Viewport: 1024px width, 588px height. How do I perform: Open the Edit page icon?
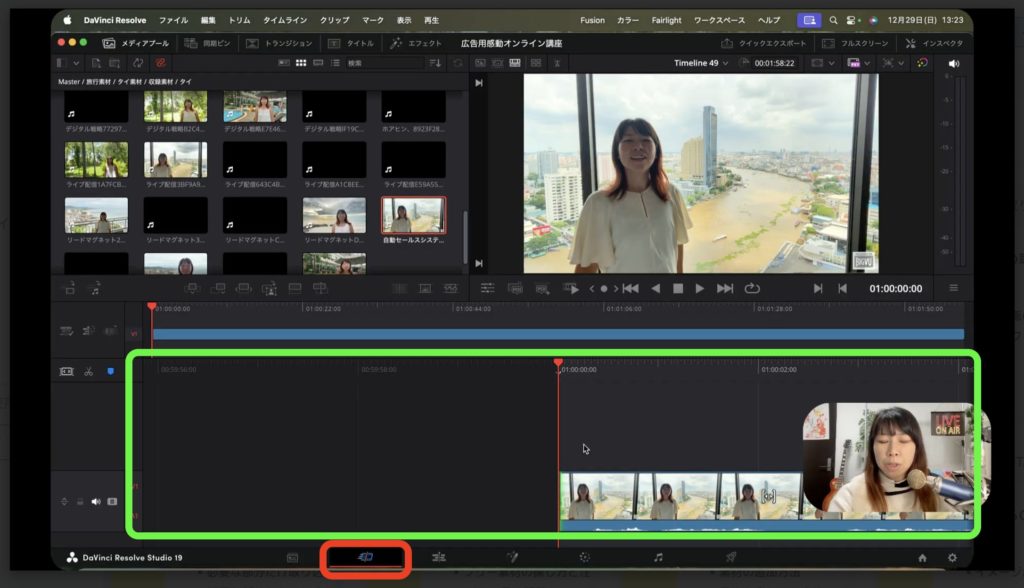pos(438,557)
